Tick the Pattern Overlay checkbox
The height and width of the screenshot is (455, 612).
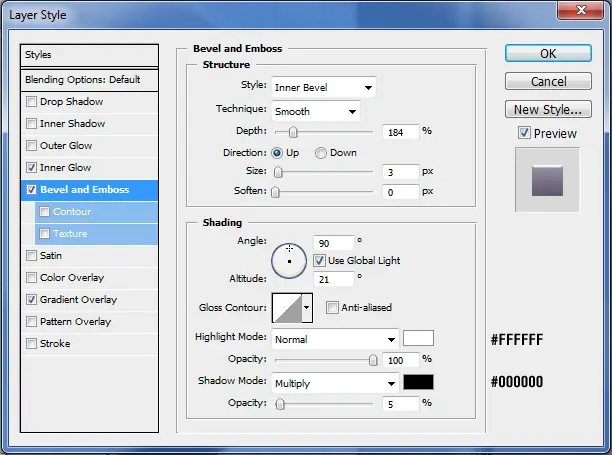coord(31,322)
